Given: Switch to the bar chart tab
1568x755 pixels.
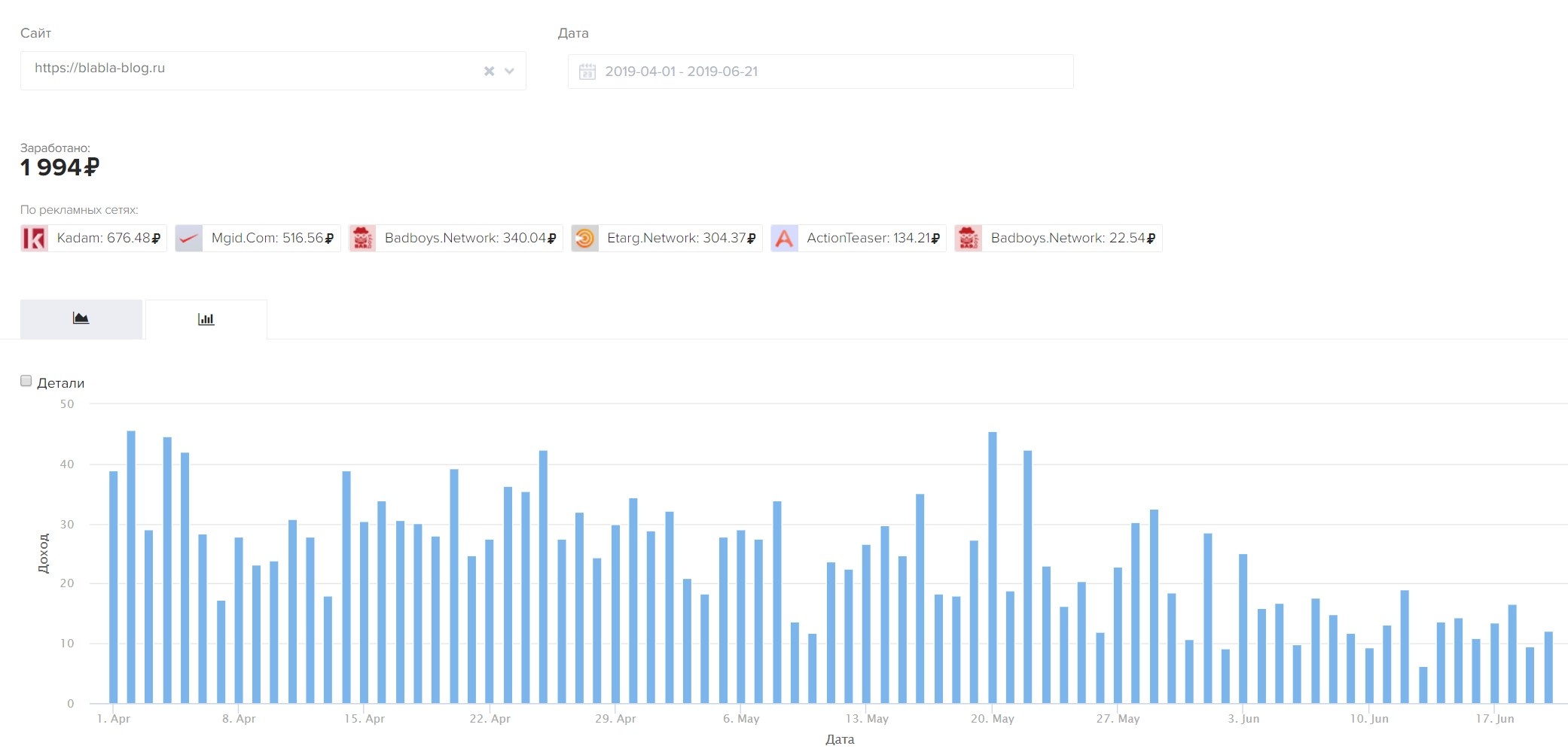Looking at the screenshot, I should 206,319.
